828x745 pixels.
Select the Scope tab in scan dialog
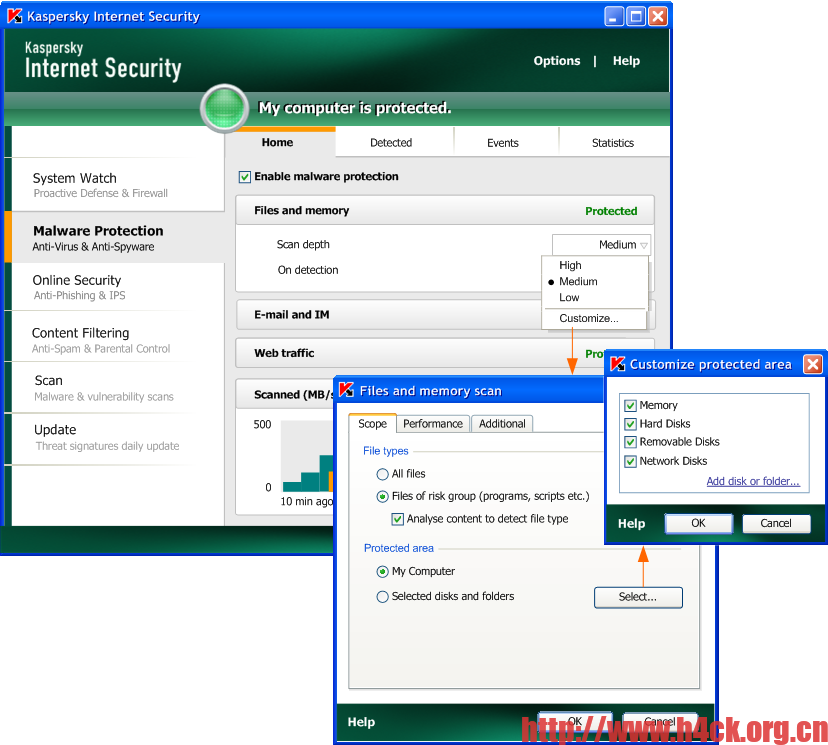[372, 423]
